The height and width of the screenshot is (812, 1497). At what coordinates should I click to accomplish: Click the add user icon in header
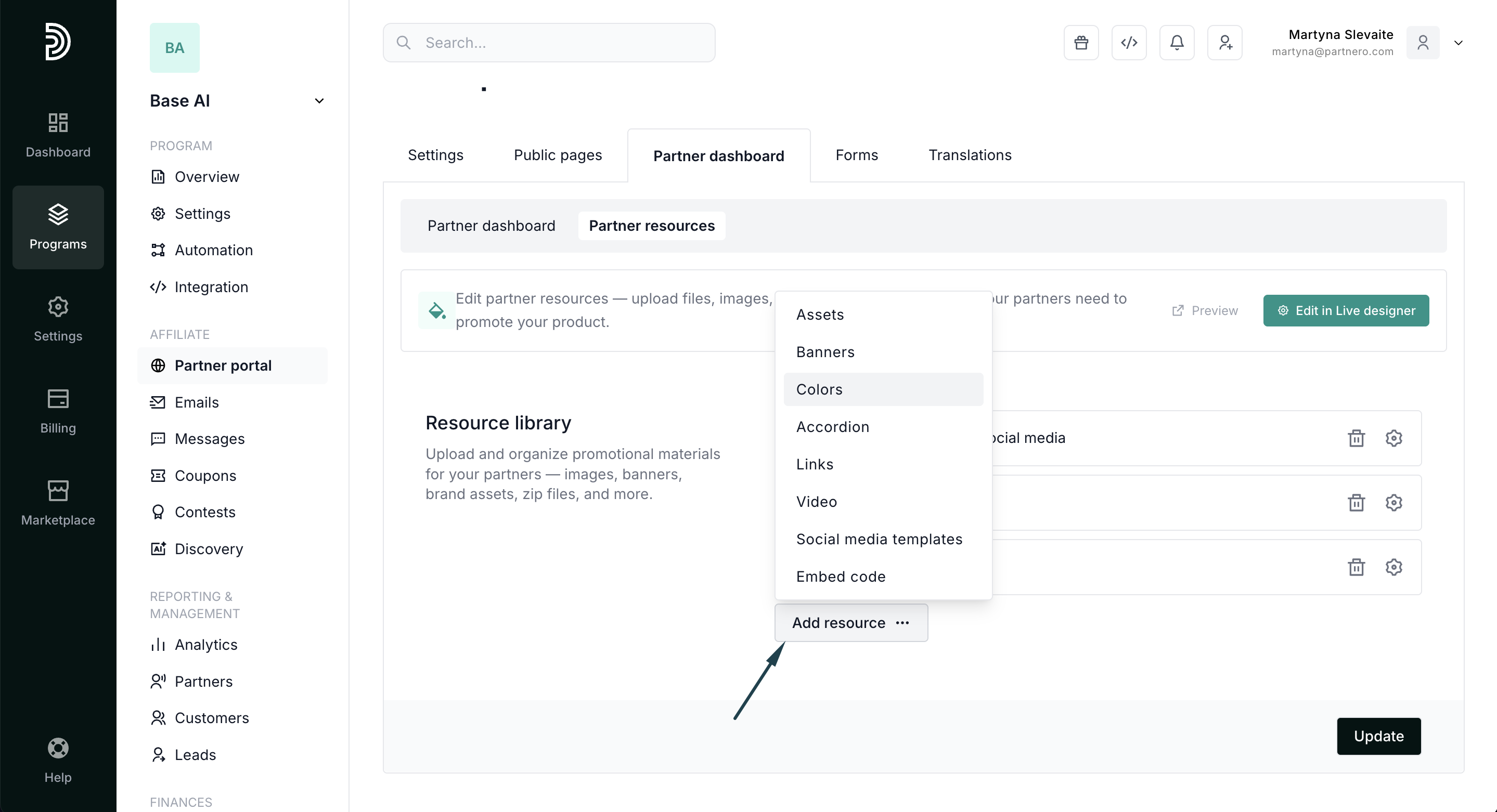click(1224, 43)
